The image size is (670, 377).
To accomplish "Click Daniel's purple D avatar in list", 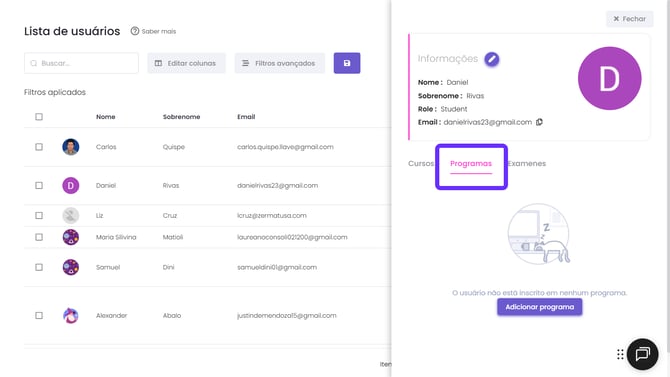I will point(71,186).
